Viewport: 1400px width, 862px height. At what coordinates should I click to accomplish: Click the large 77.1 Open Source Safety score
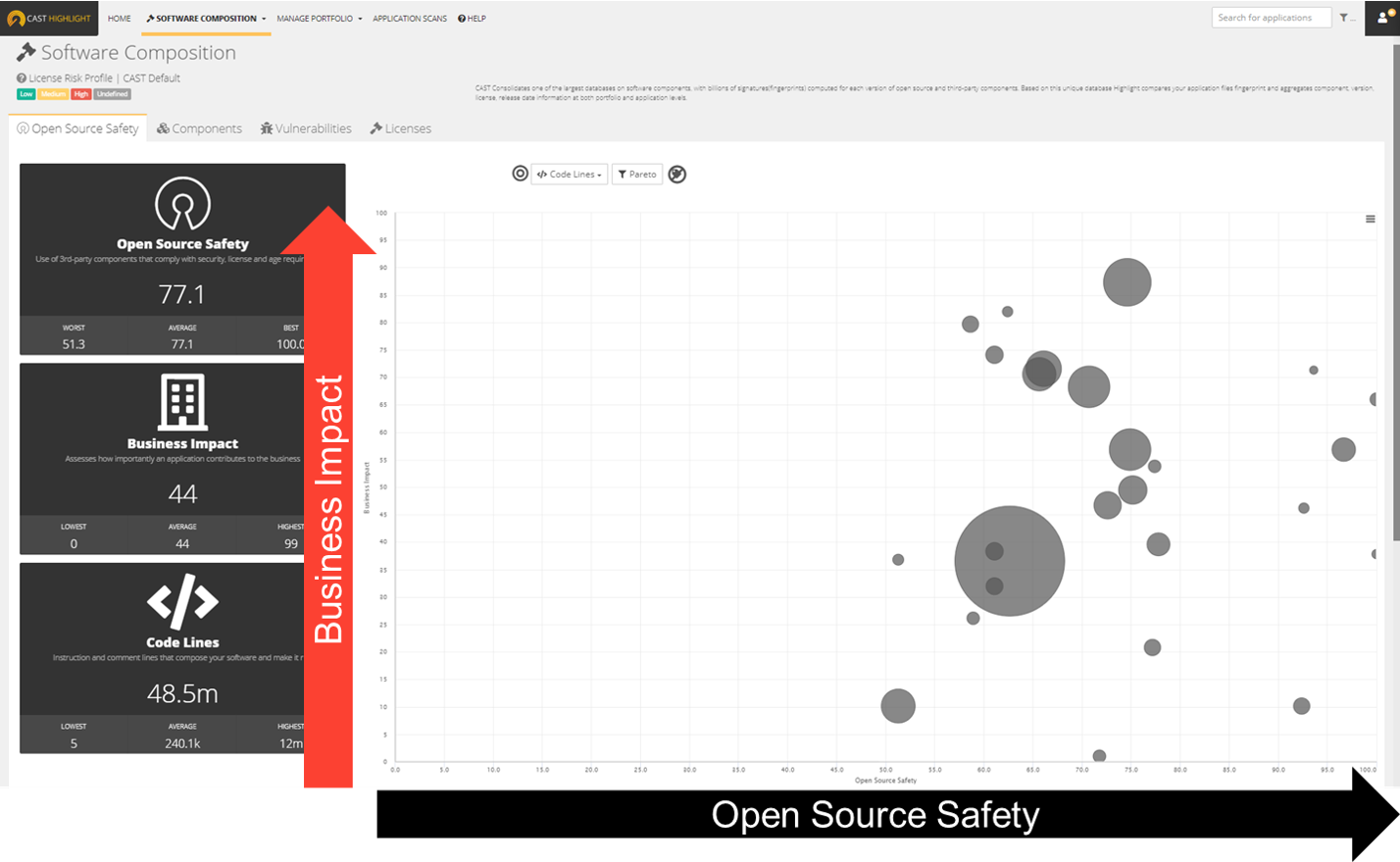coord(182,294)
